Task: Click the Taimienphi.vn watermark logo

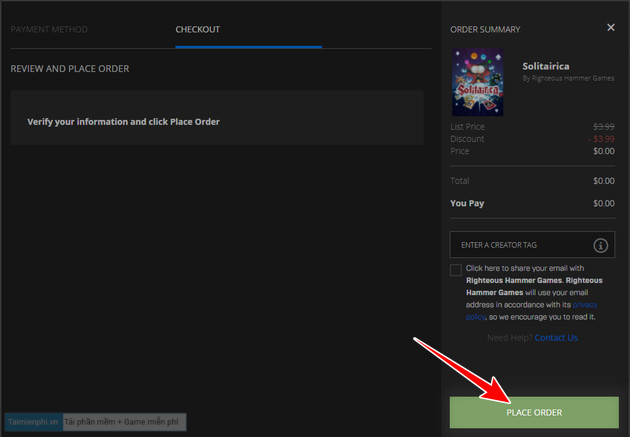Action: click(x=32, y=423)
